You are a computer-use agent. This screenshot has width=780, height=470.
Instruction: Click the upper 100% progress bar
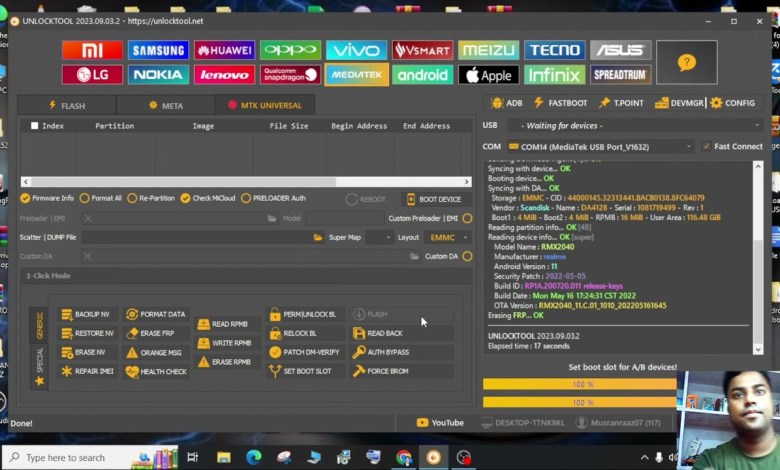[580, 384]
